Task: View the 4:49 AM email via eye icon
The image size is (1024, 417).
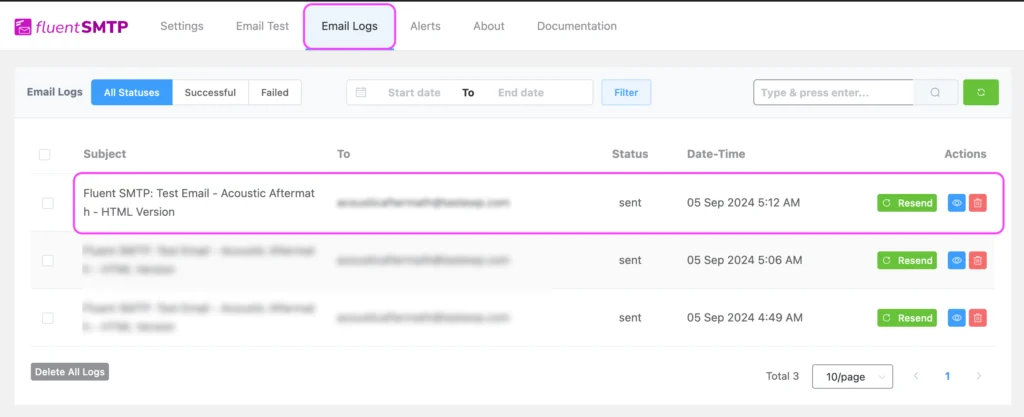Action: click(x=957, y=318)
